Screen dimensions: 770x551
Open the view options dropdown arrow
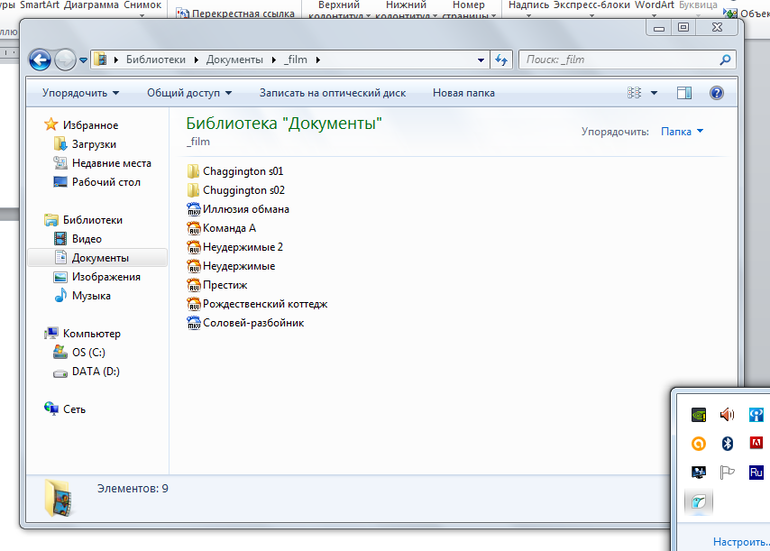tap(654, 93)
